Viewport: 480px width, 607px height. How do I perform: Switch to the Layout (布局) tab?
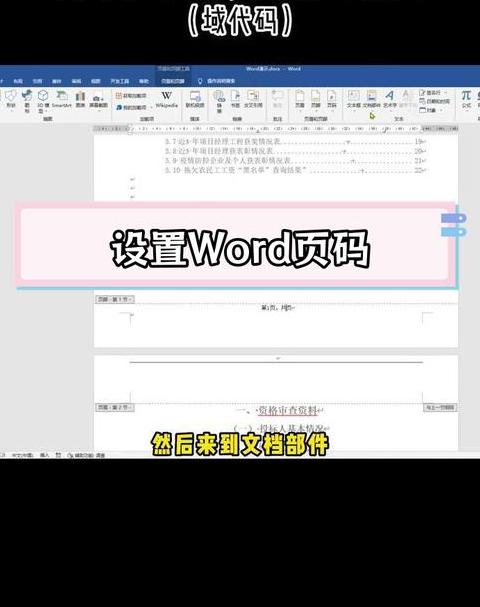coord(18,81)
